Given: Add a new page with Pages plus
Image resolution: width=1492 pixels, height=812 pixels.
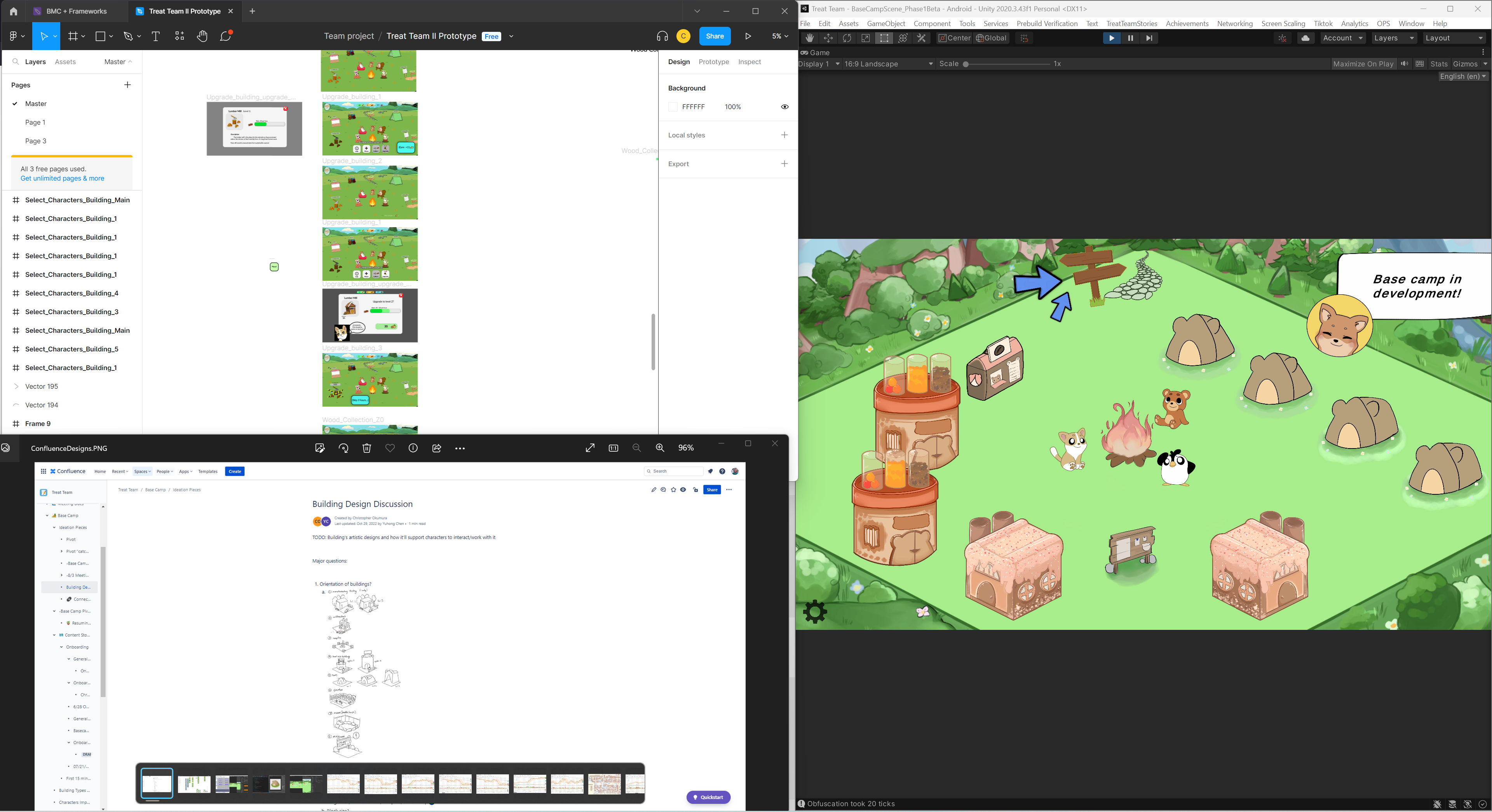Looking at the screenshot, I should click(127, 85).
